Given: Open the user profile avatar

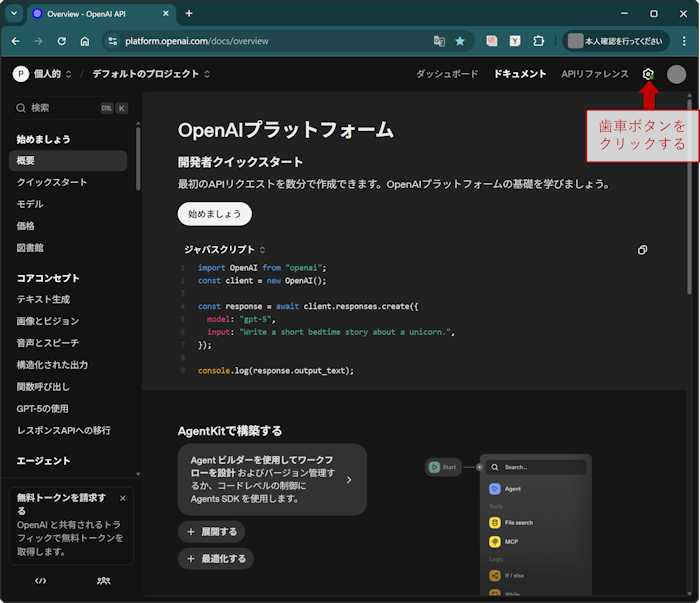Looking at the screenshot, I should (677, 74).
